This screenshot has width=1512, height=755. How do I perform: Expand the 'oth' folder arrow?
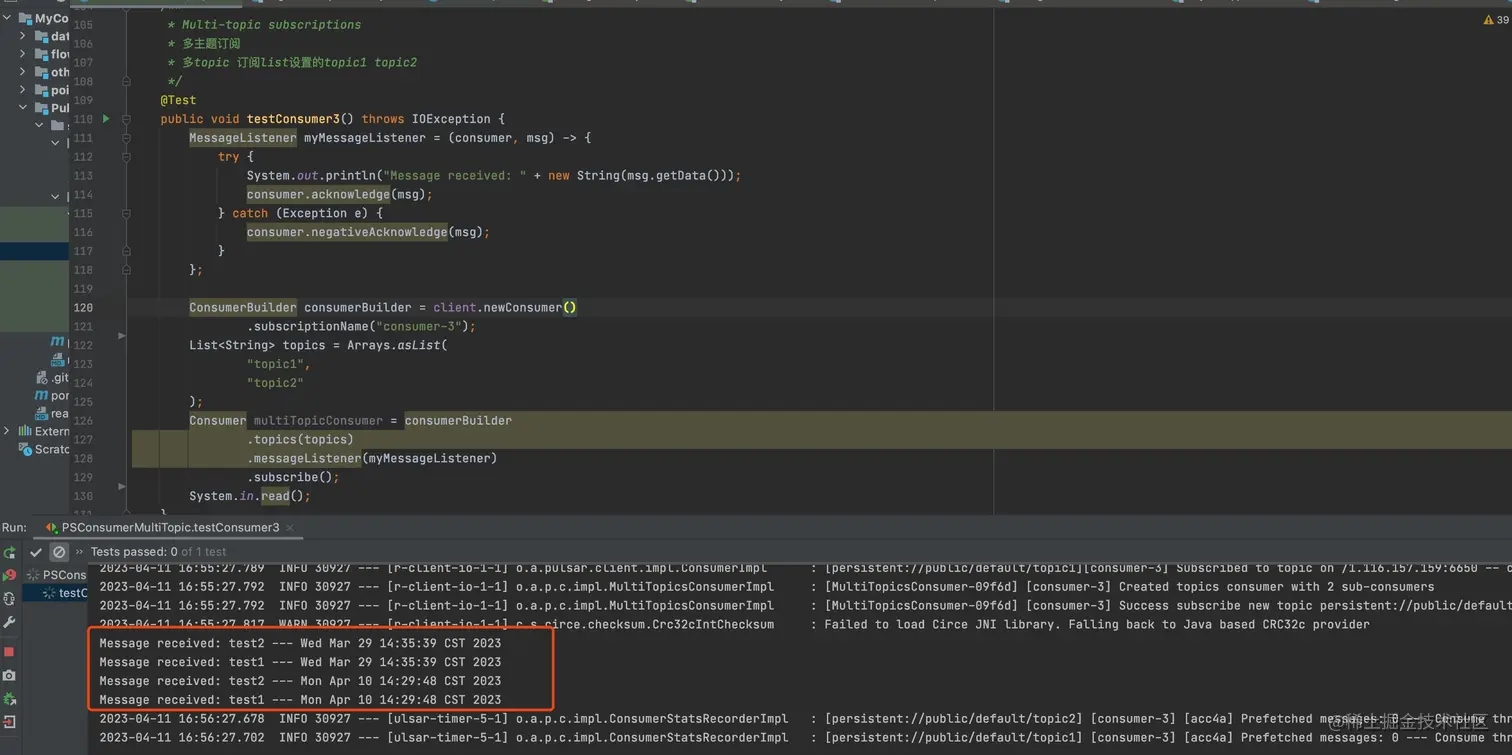coord(22,72)
